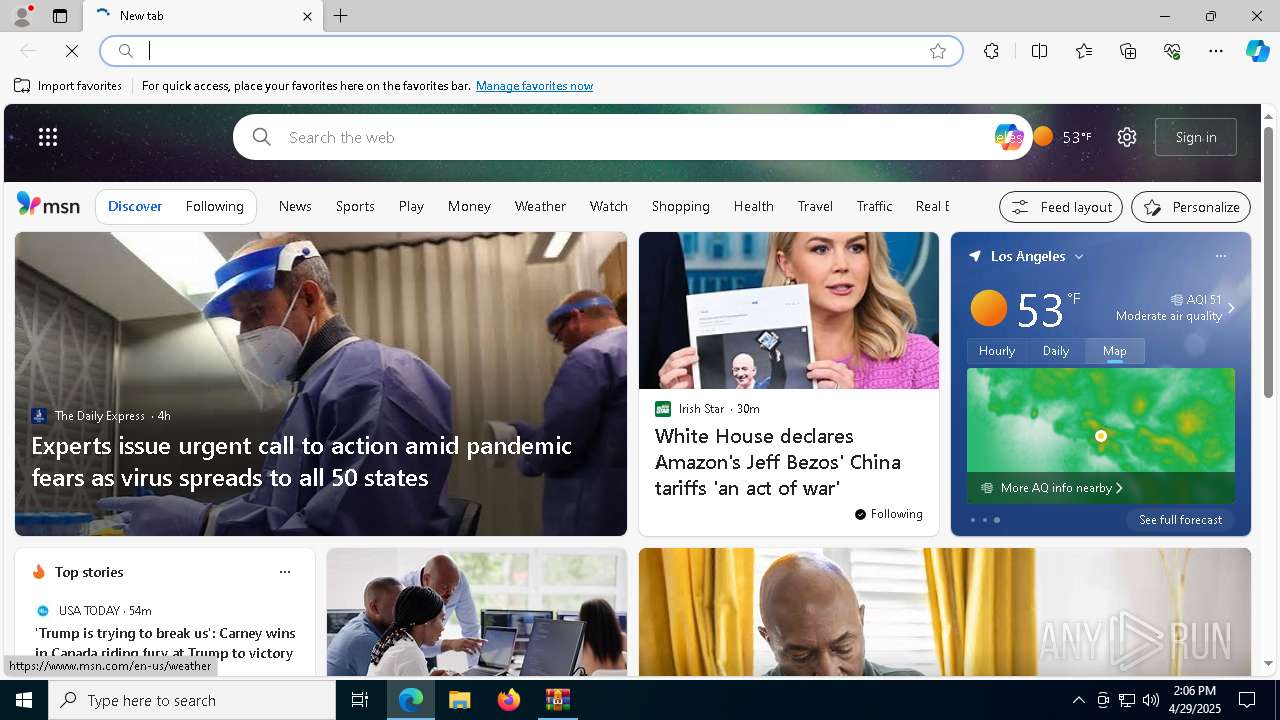The image size is (1280, 720).
Task: Open the Edge profile icon
Action: [x=21, y=16]
